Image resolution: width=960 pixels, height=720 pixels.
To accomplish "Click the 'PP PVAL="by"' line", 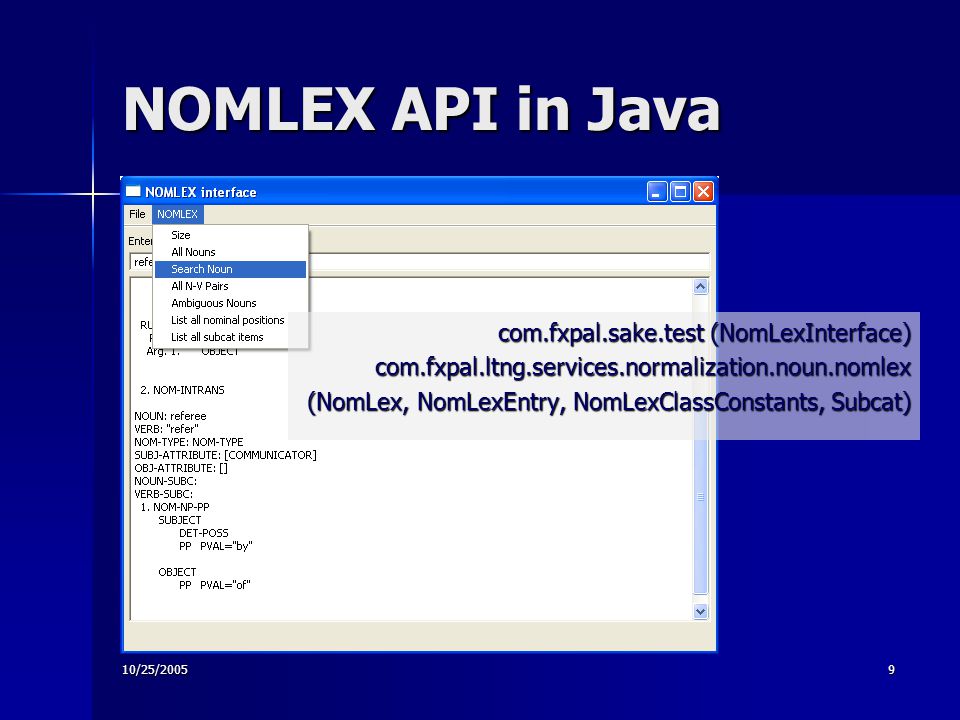I will [216, 546].
